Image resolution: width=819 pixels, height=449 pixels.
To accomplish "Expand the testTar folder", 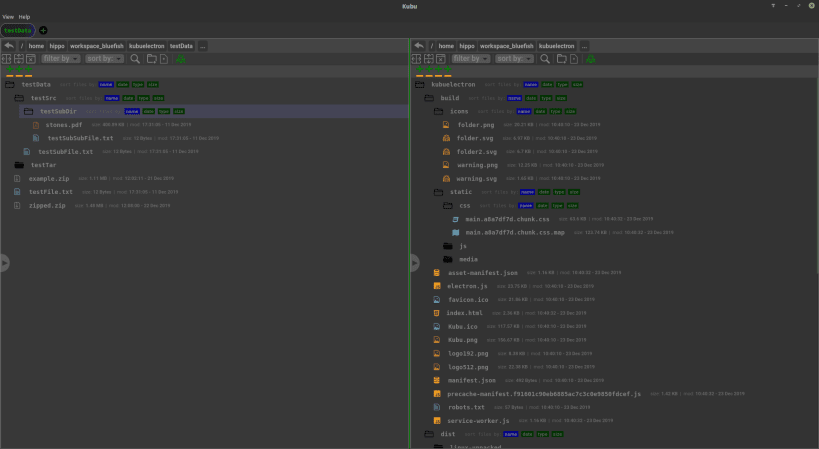I will (x=19, y=165).
